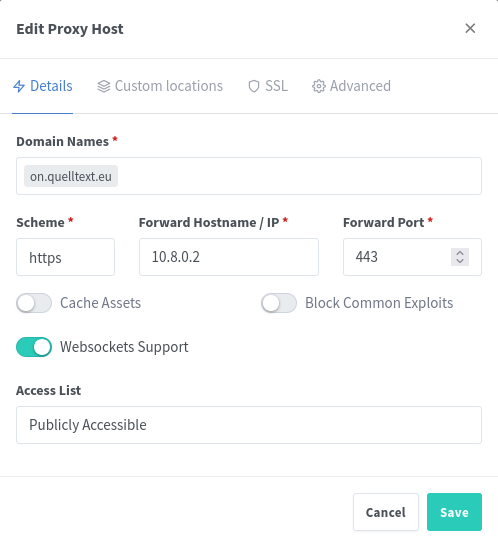498x545 pixels.
Task: Close the Edit Proxy Host dialog
Action: pos(470,29)
